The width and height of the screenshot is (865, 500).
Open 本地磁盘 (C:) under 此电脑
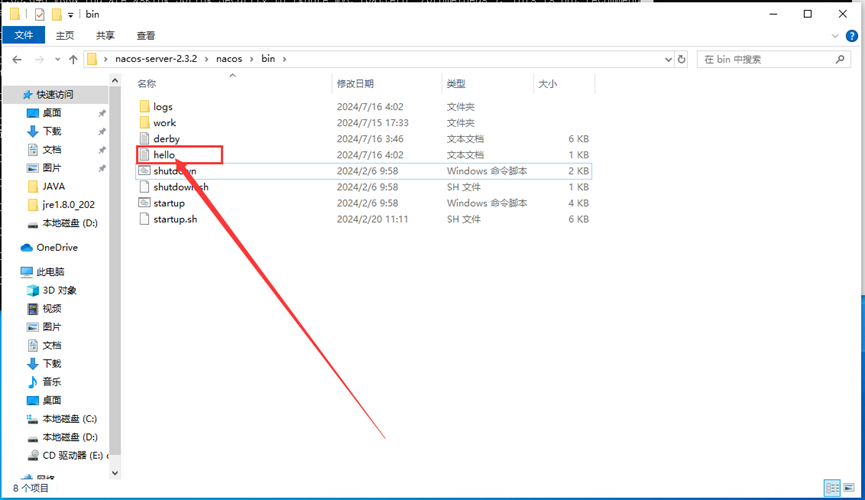(69, 419)
